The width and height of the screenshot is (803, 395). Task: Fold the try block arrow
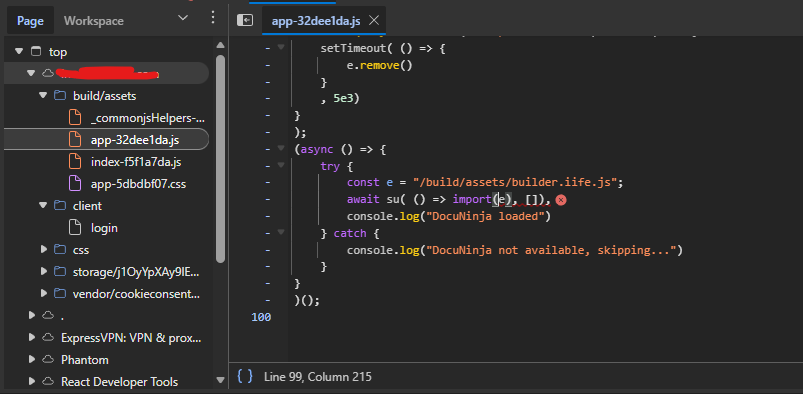tap(281, 165)
